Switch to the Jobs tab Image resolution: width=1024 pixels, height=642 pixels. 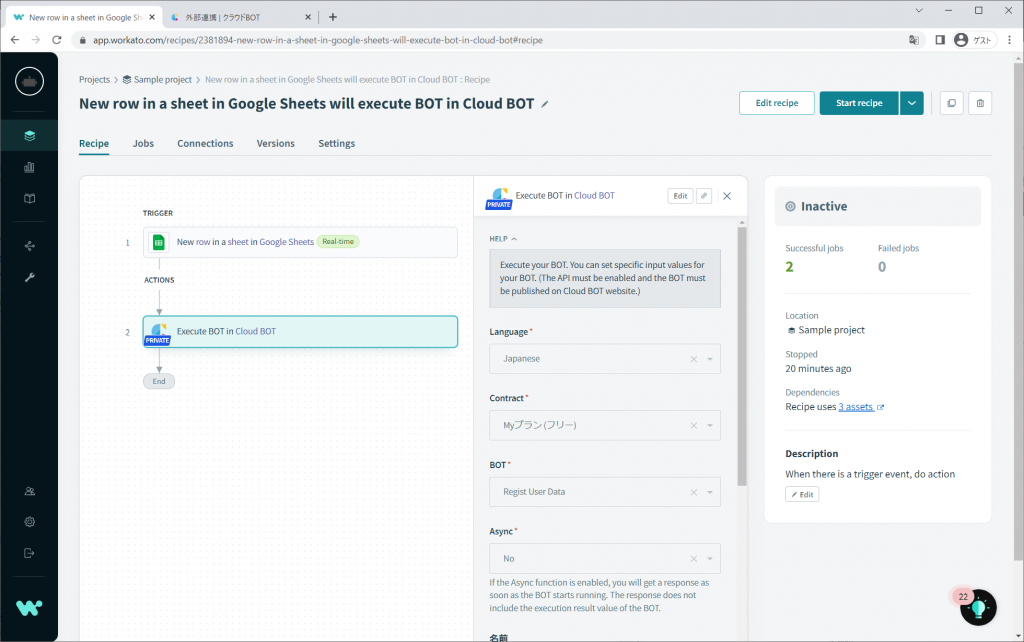coord(143,144)
